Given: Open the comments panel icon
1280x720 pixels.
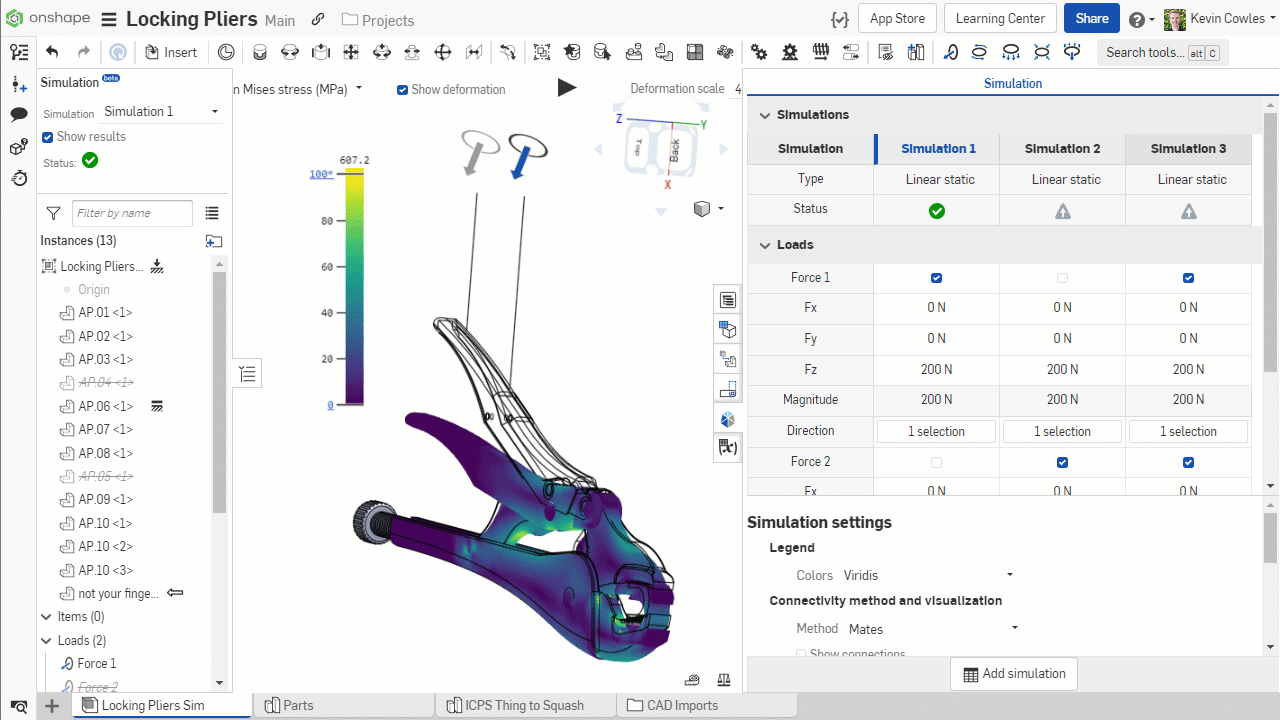Looking at the screenshot, I should click(x=18, y=115).
